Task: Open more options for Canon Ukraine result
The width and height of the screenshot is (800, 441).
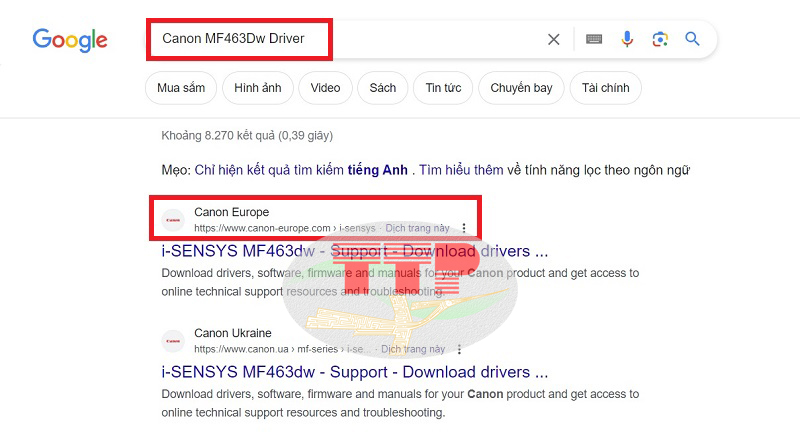Action: pyautogui.click(x=459, y=349)
